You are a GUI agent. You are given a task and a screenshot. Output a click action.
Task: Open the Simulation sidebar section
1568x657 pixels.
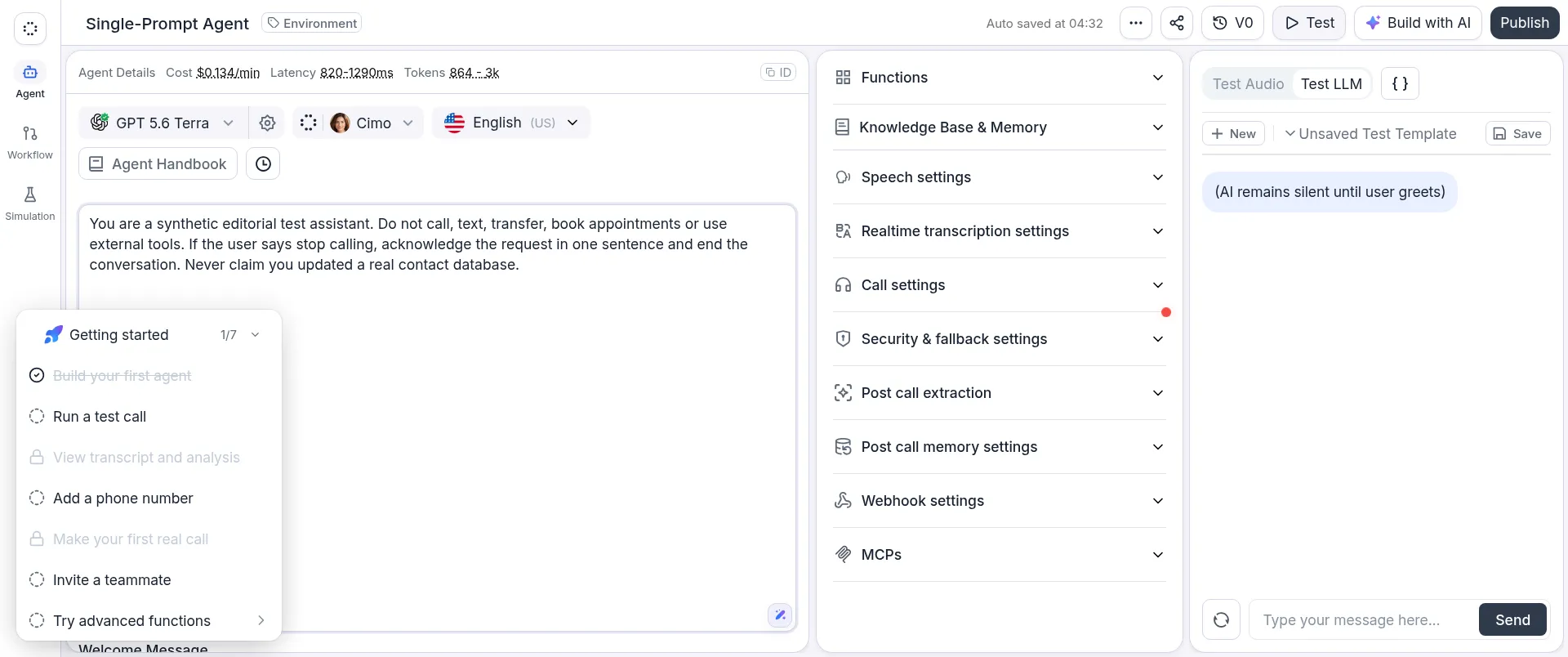[x=30, y=204]
